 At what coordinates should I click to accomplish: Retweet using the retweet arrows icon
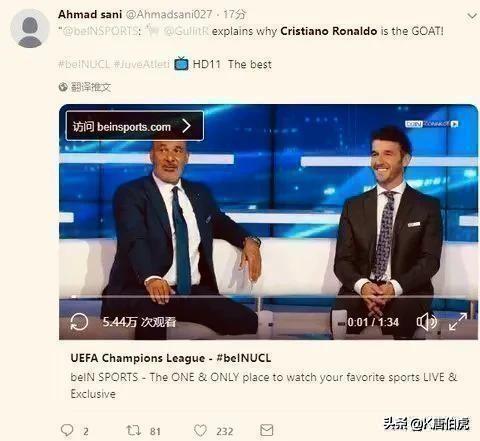(134, 430)
